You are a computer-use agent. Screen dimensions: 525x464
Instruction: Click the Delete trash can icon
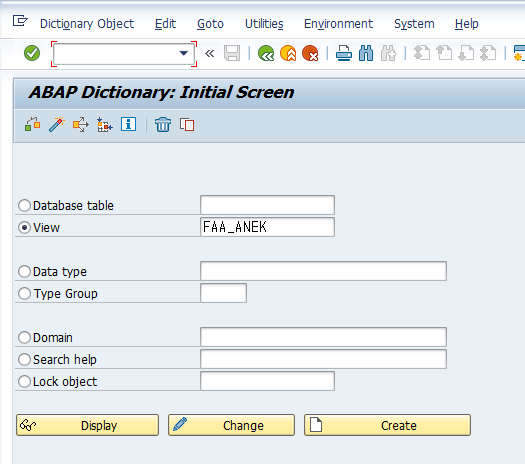pos(163,125)
